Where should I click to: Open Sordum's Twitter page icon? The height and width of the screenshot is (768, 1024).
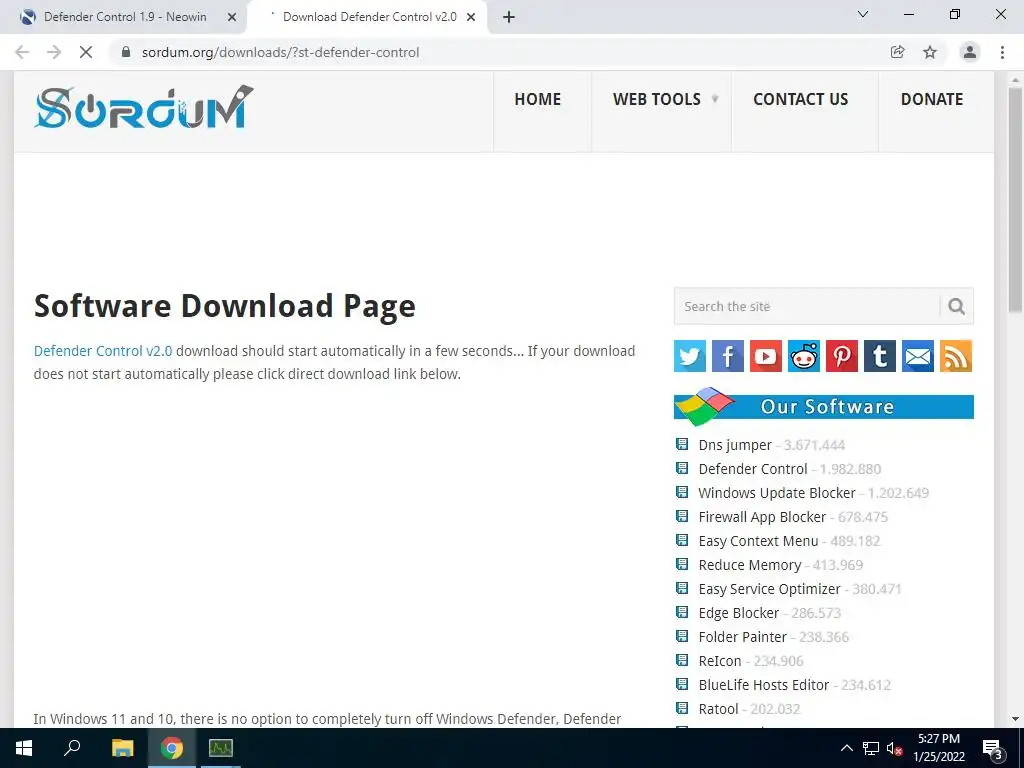coord(690,356)
